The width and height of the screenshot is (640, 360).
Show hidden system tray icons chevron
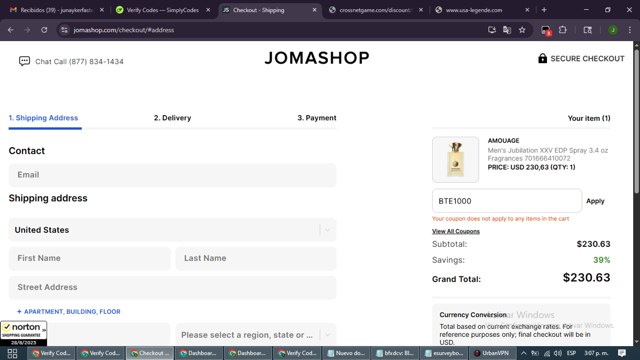point(523,353)
